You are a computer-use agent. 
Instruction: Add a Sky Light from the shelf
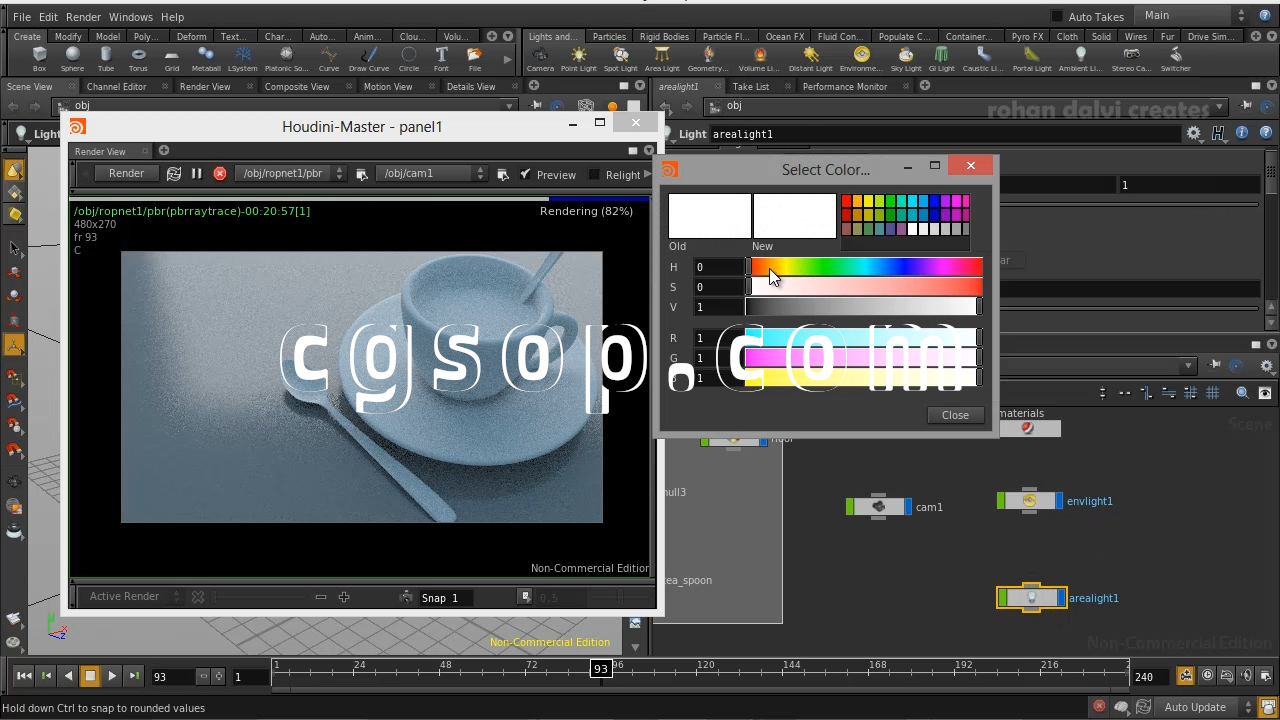(x=906, y=59)
